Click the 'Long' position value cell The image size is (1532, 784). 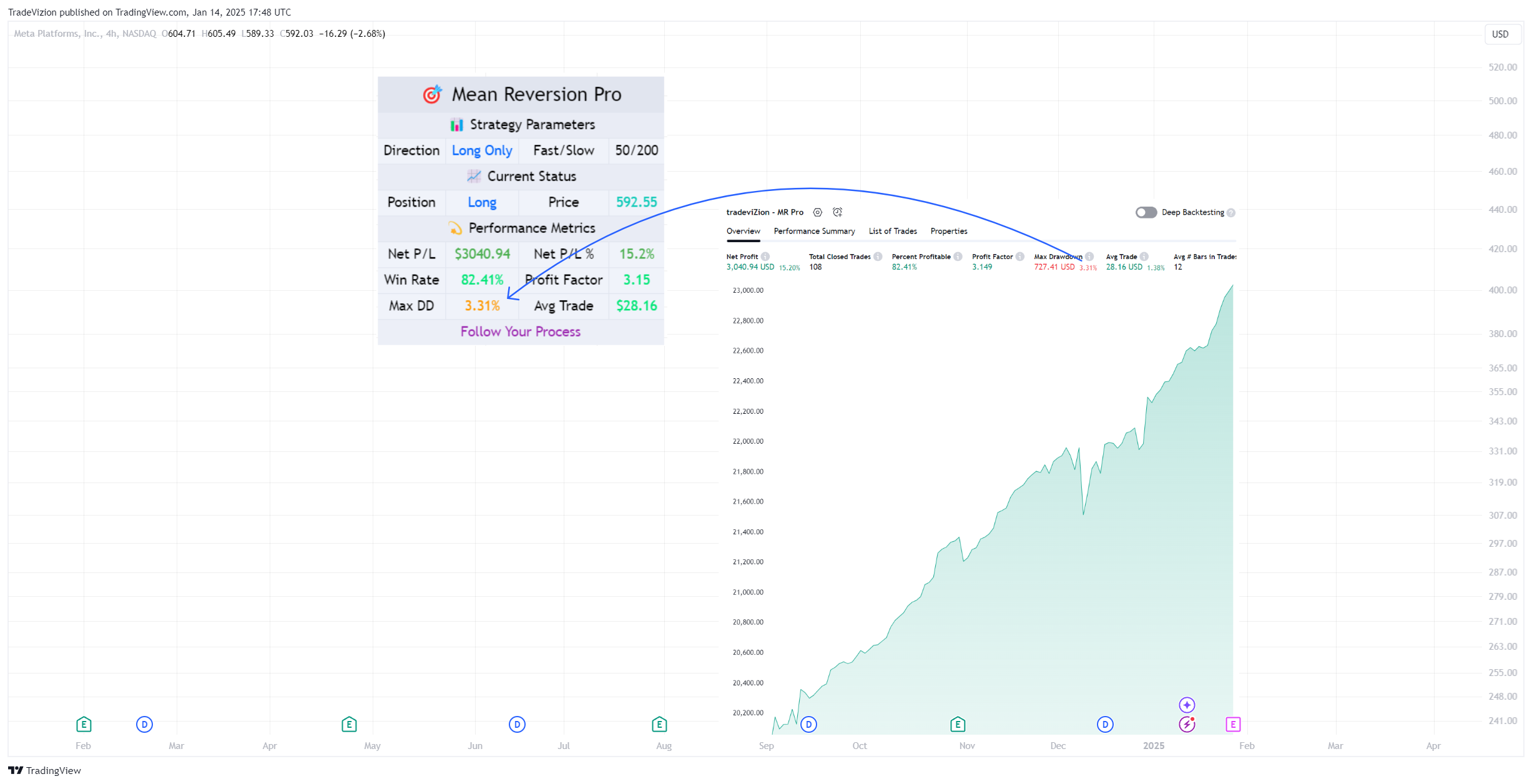click(x=482, y=202)
